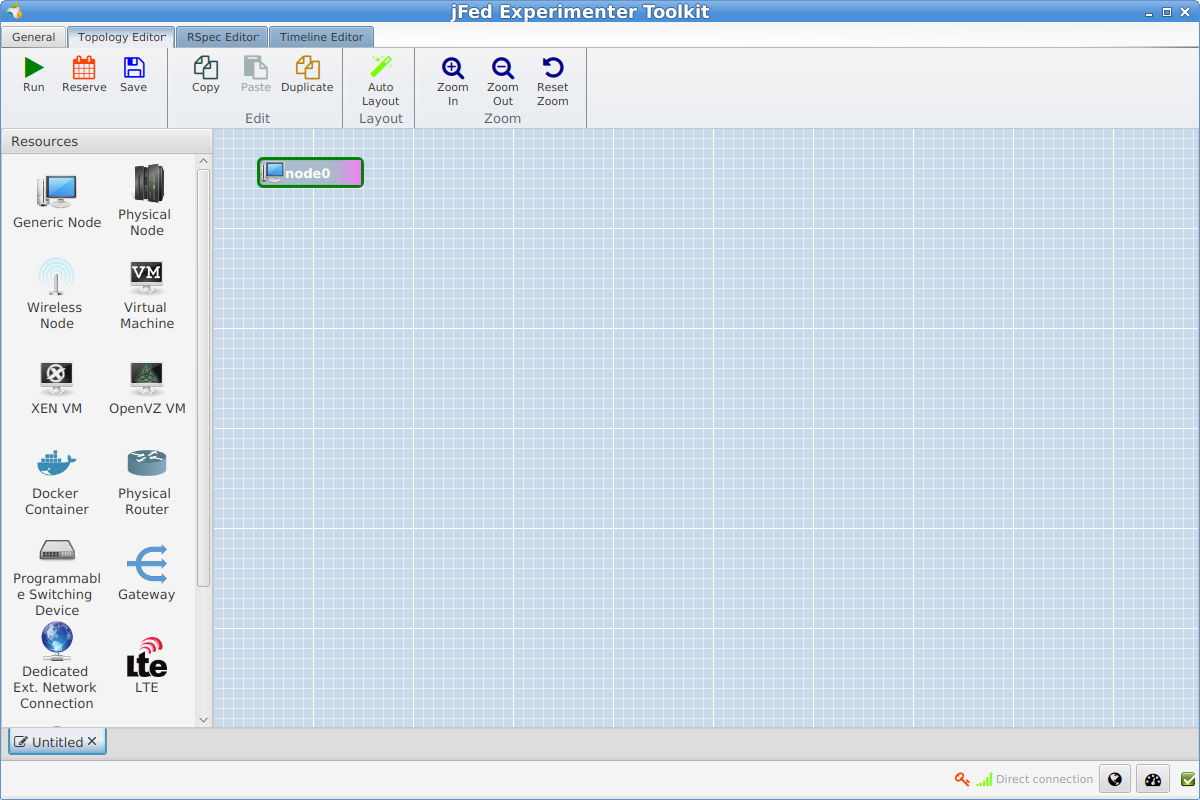Close the Untitled tab
Viewport: 1200px width, 800px height.
click(92, 741)
